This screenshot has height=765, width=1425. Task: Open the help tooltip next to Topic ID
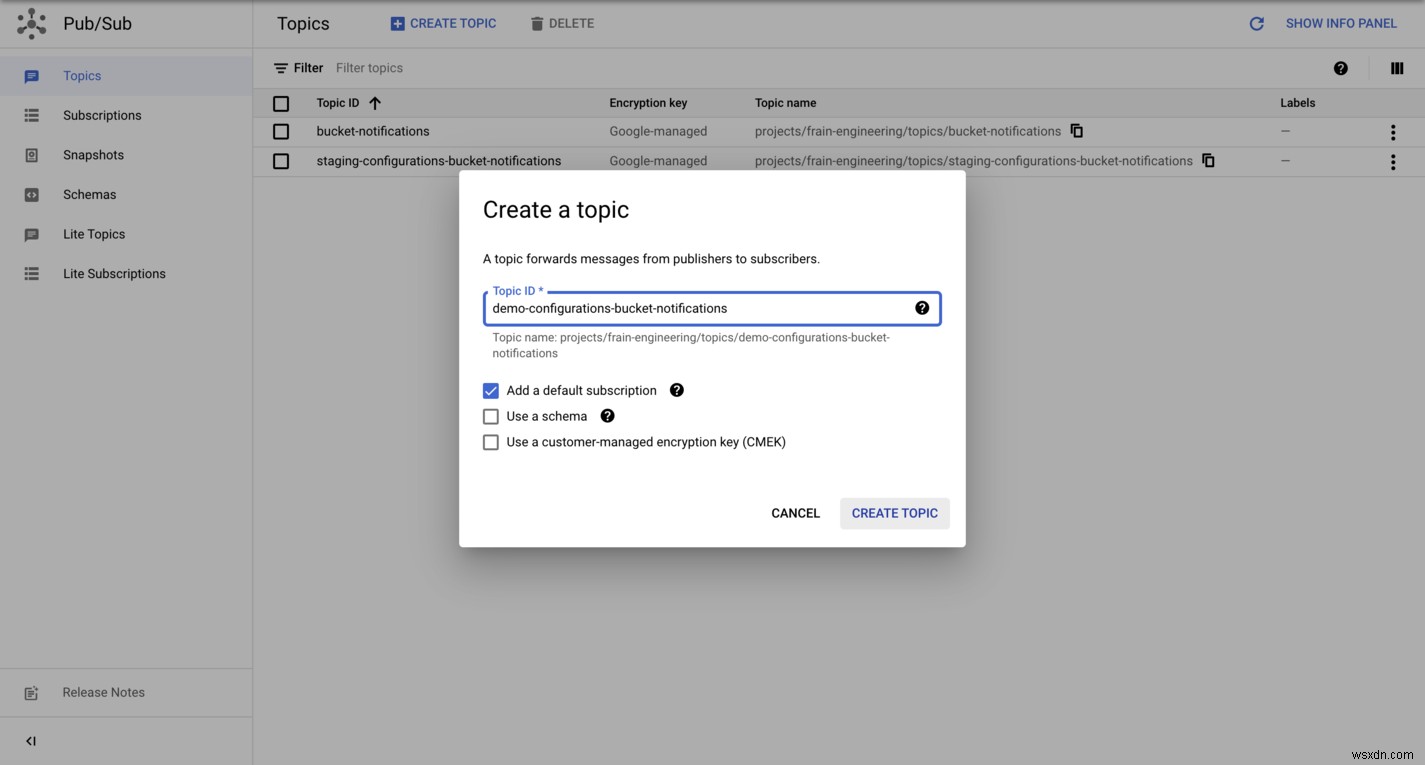(921, 308)
